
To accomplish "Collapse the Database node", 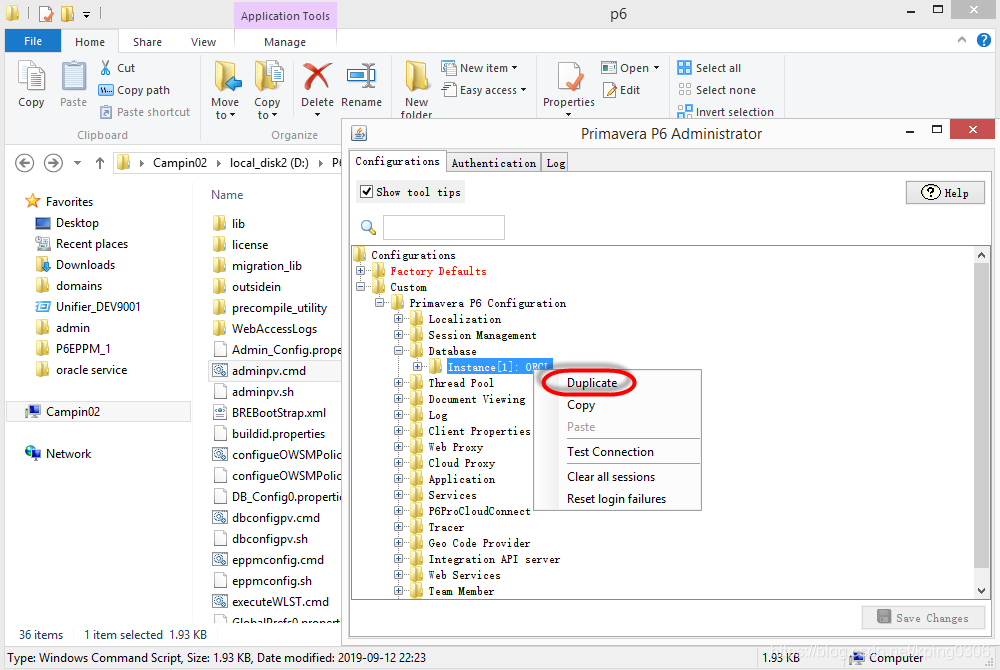I will click(398, 351).
